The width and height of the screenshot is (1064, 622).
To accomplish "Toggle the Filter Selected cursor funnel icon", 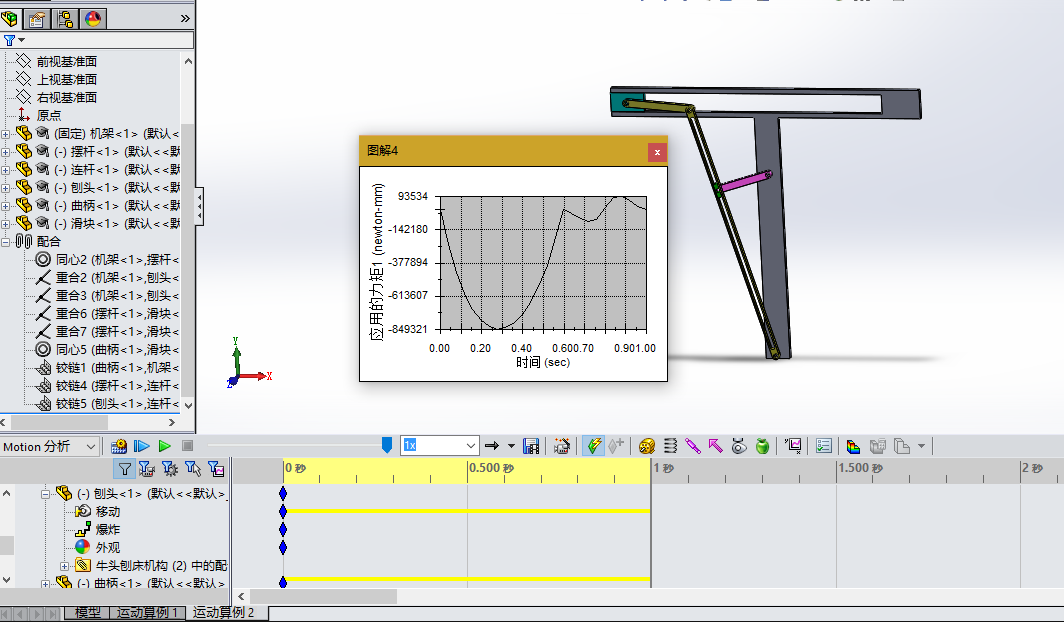I will coord(193,468).
